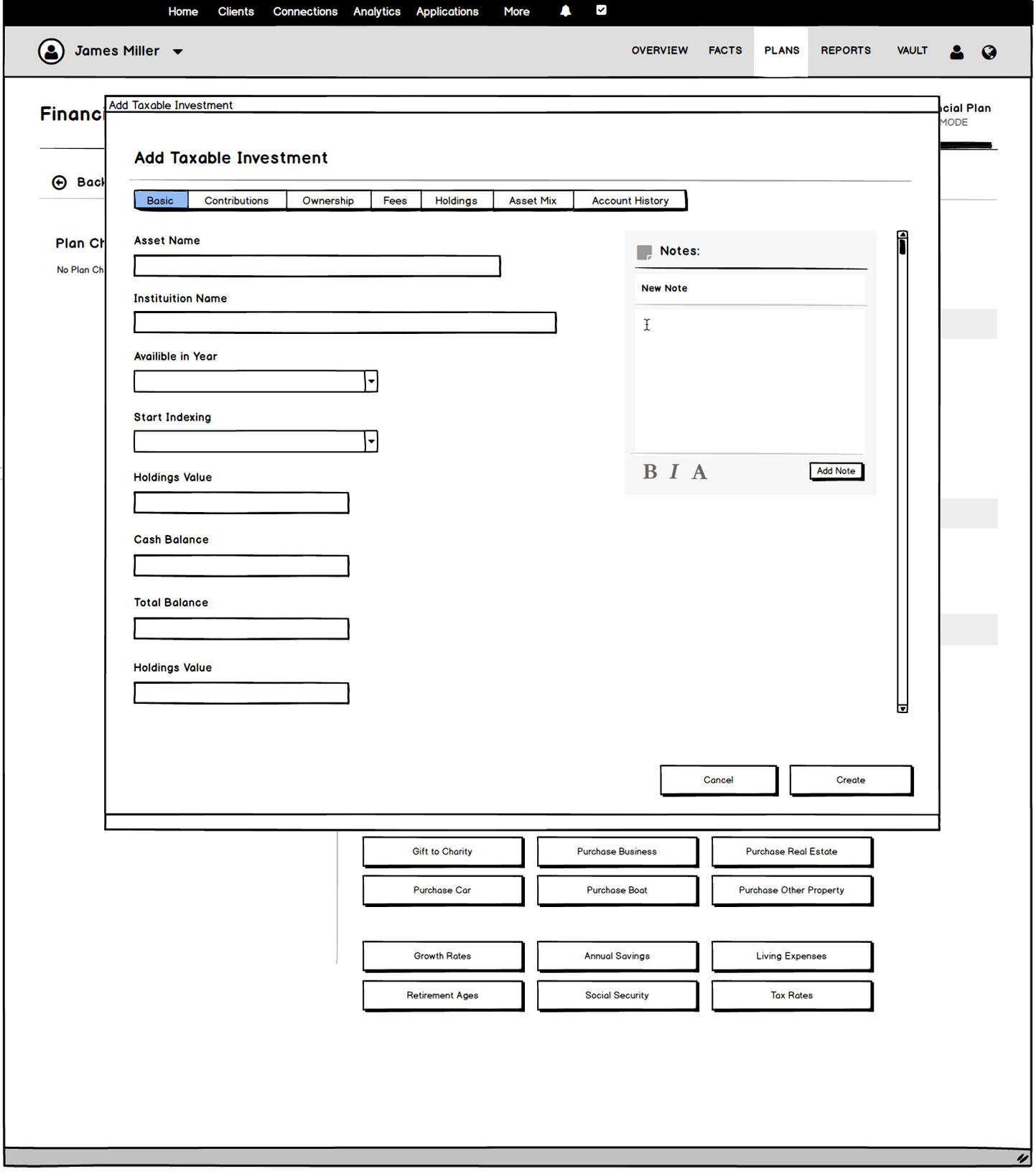Image resolution: width=1036 pixels, height=1172 pixels.
Task: Click the Gift to Charity button
Action: 443,852
